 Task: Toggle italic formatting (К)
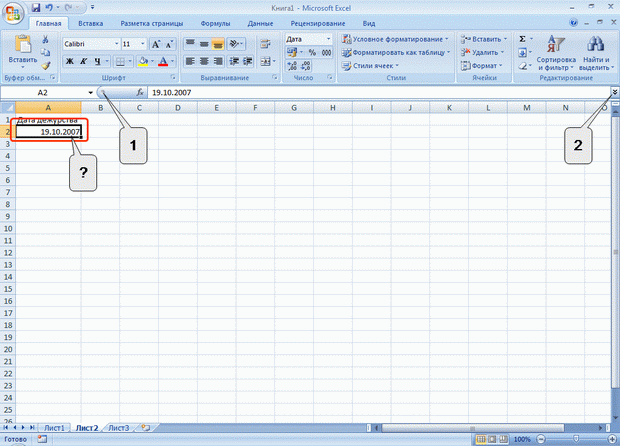pyautogui.click(x=85, y=61)
